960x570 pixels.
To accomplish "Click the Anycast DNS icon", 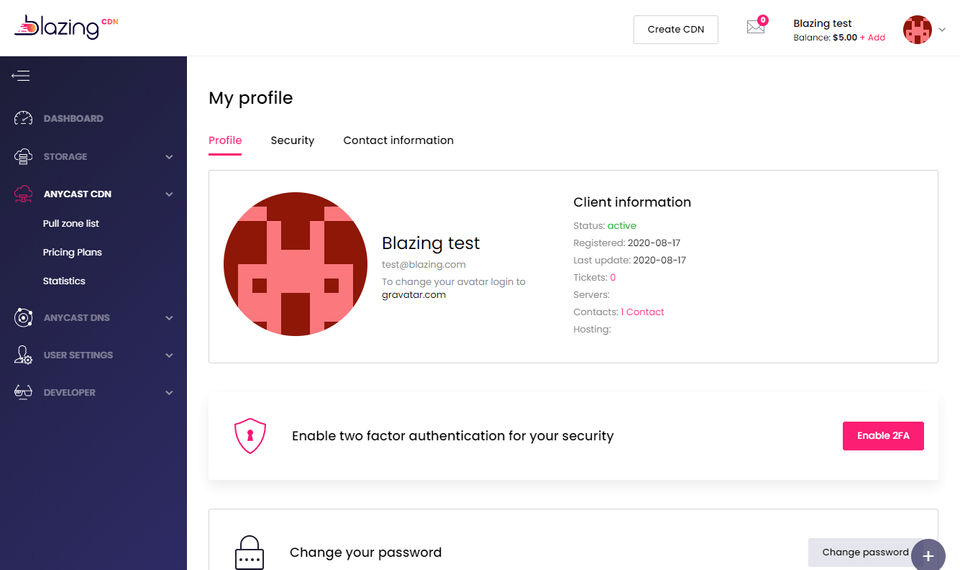I will pyautogui.click(x=23, y=318).
